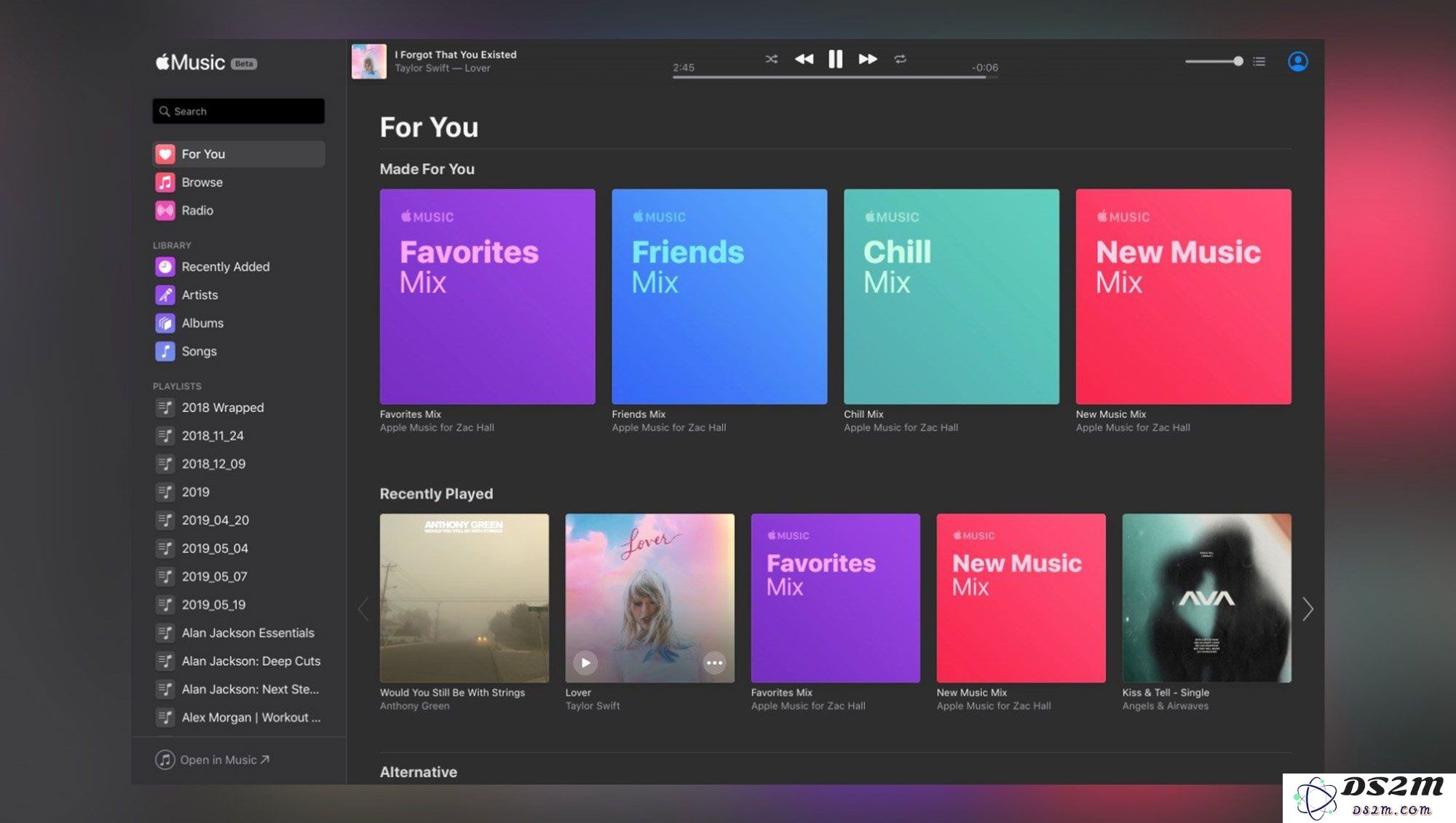Select For You in the sidebar
The width and height of the screenshot is (1456, 823).
tap(238, 154)
